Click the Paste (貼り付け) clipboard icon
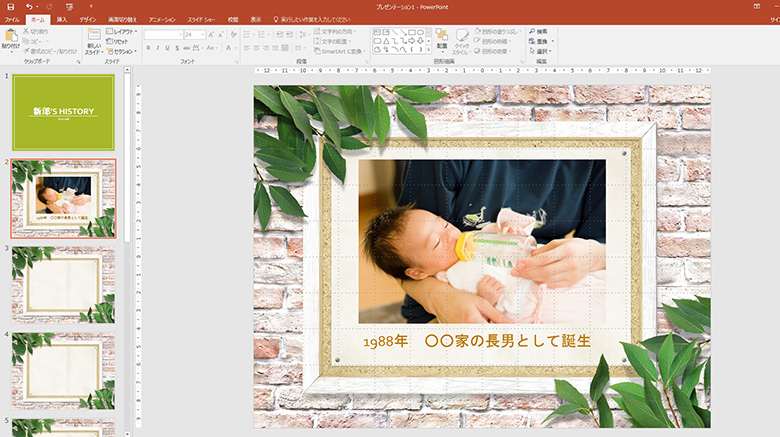 [10, 38]
